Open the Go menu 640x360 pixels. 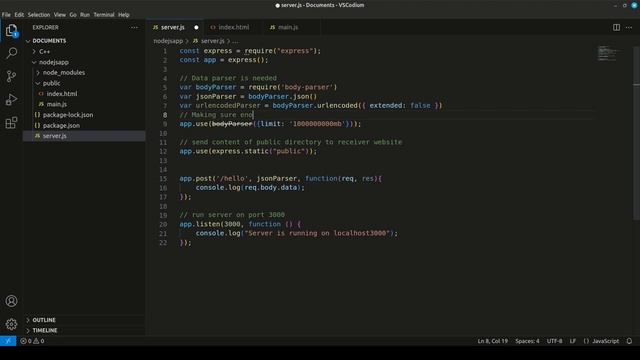coord(73,15)
